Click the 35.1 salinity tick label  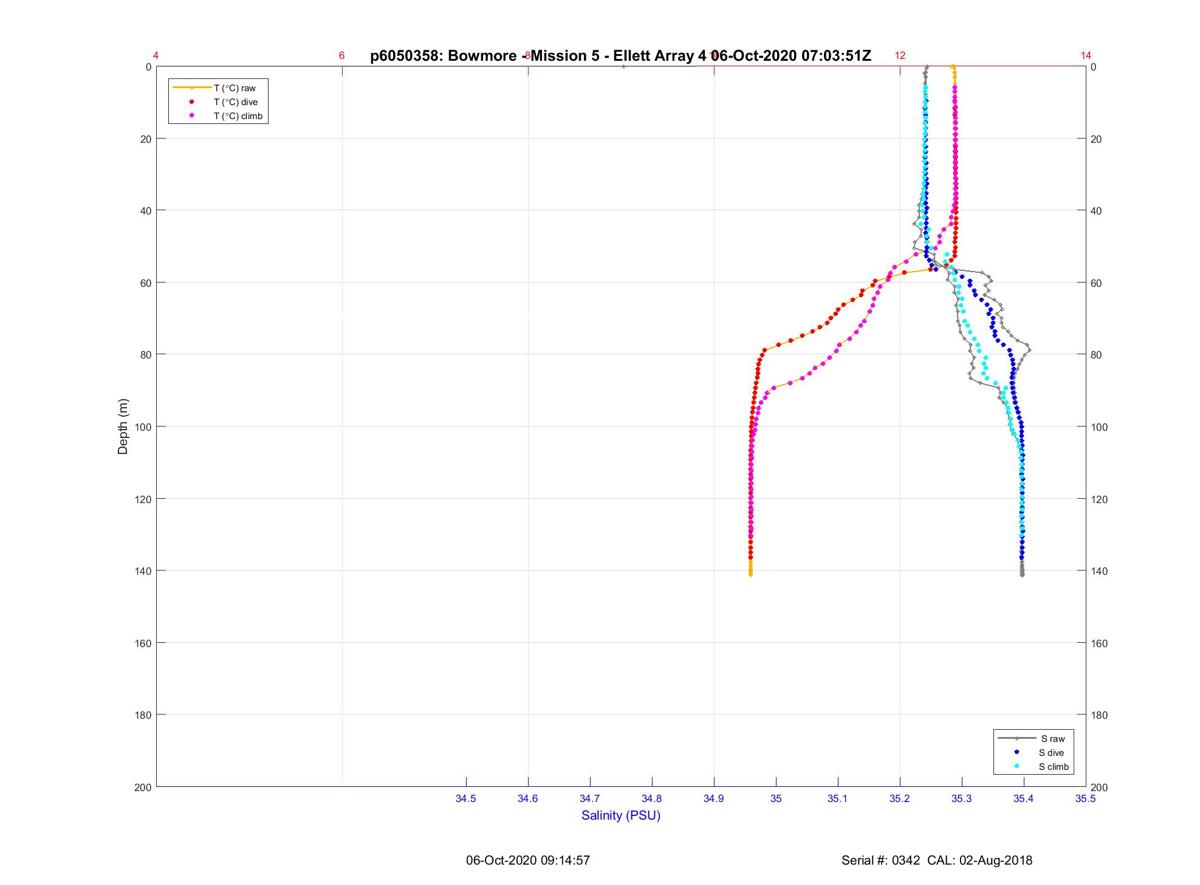pos(838,799)
